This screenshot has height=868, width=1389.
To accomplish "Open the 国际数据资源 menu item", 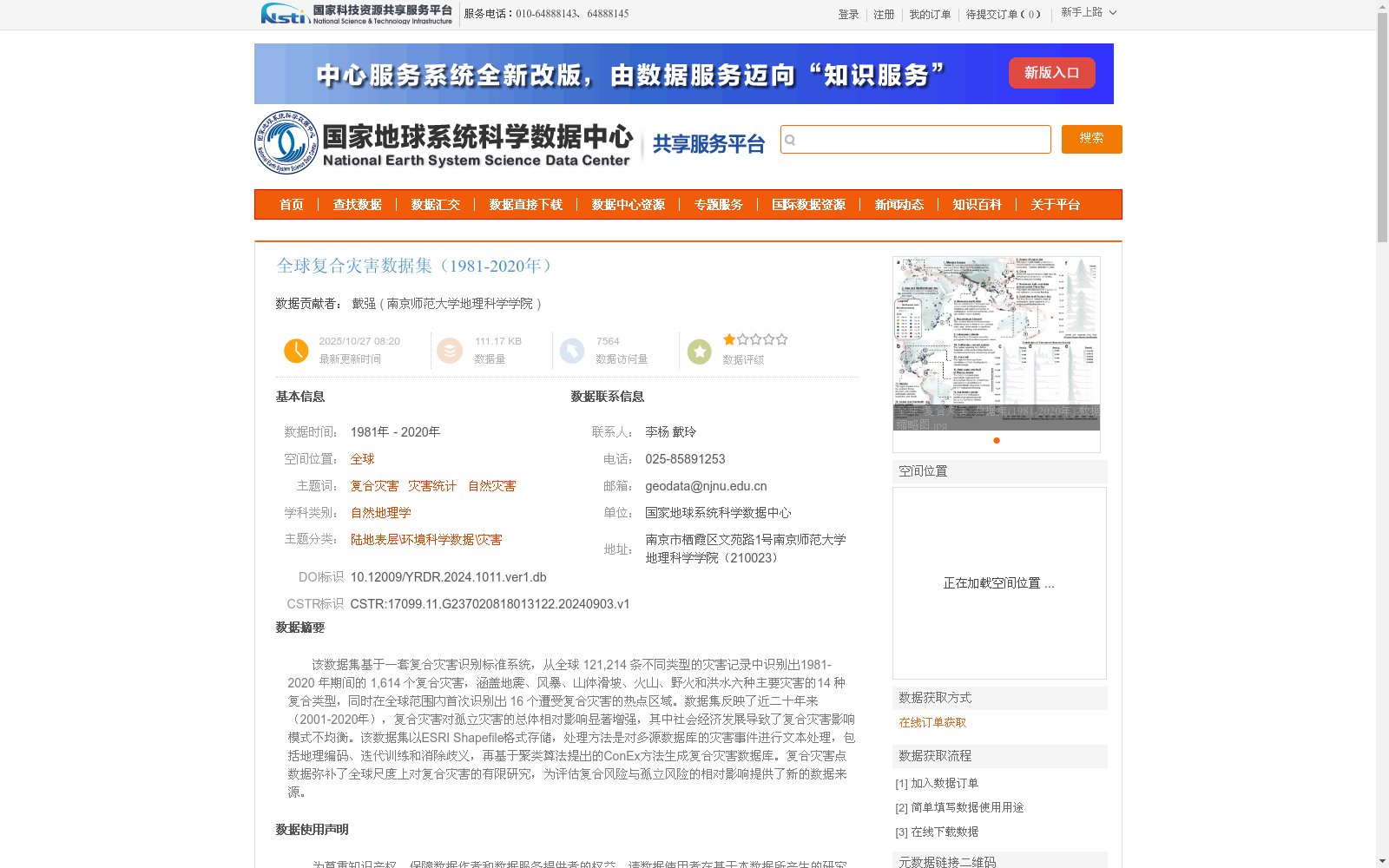I will pyautogui.click(x=809, y=205).
